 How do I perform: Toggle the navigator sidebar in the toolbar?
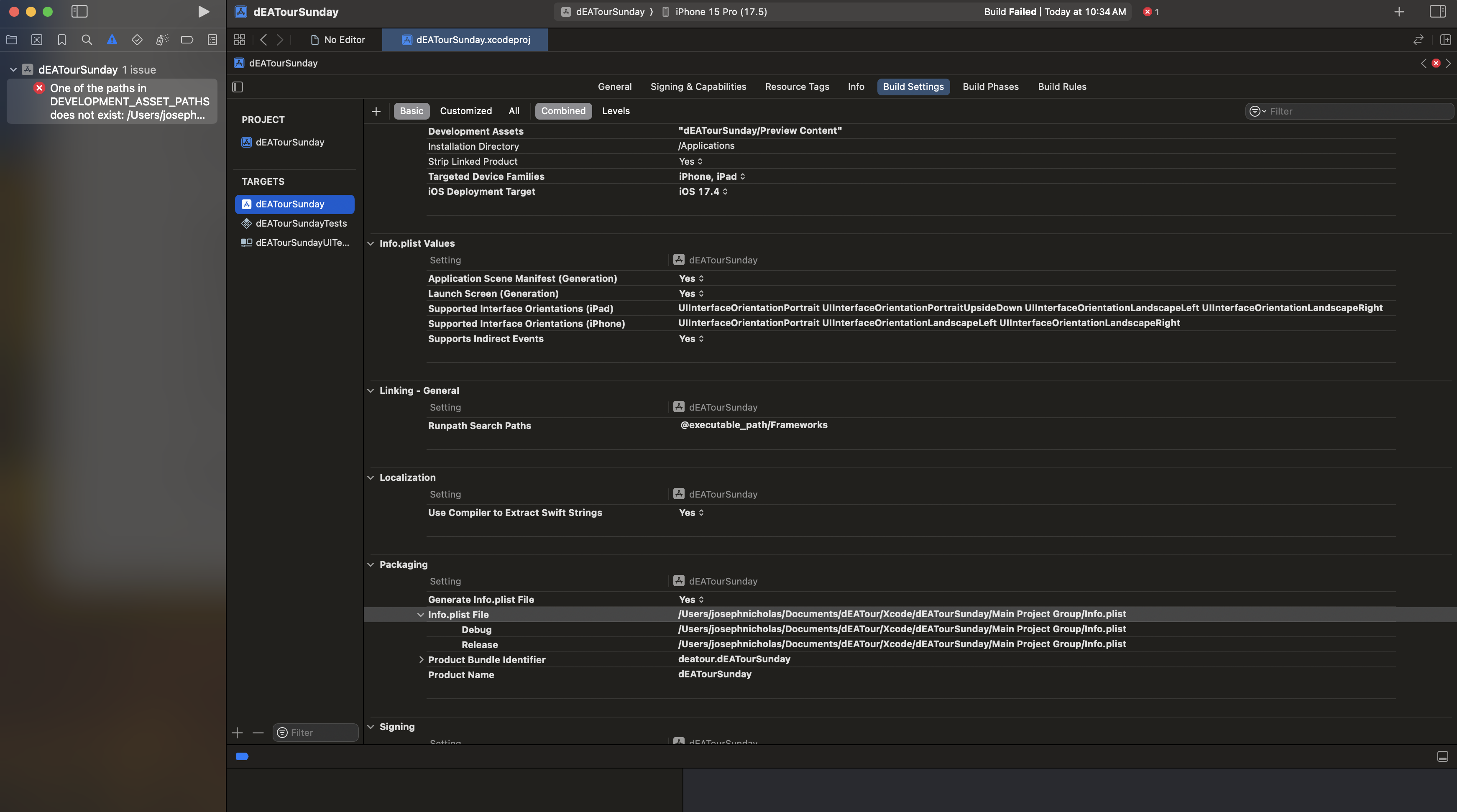point(79,12)
